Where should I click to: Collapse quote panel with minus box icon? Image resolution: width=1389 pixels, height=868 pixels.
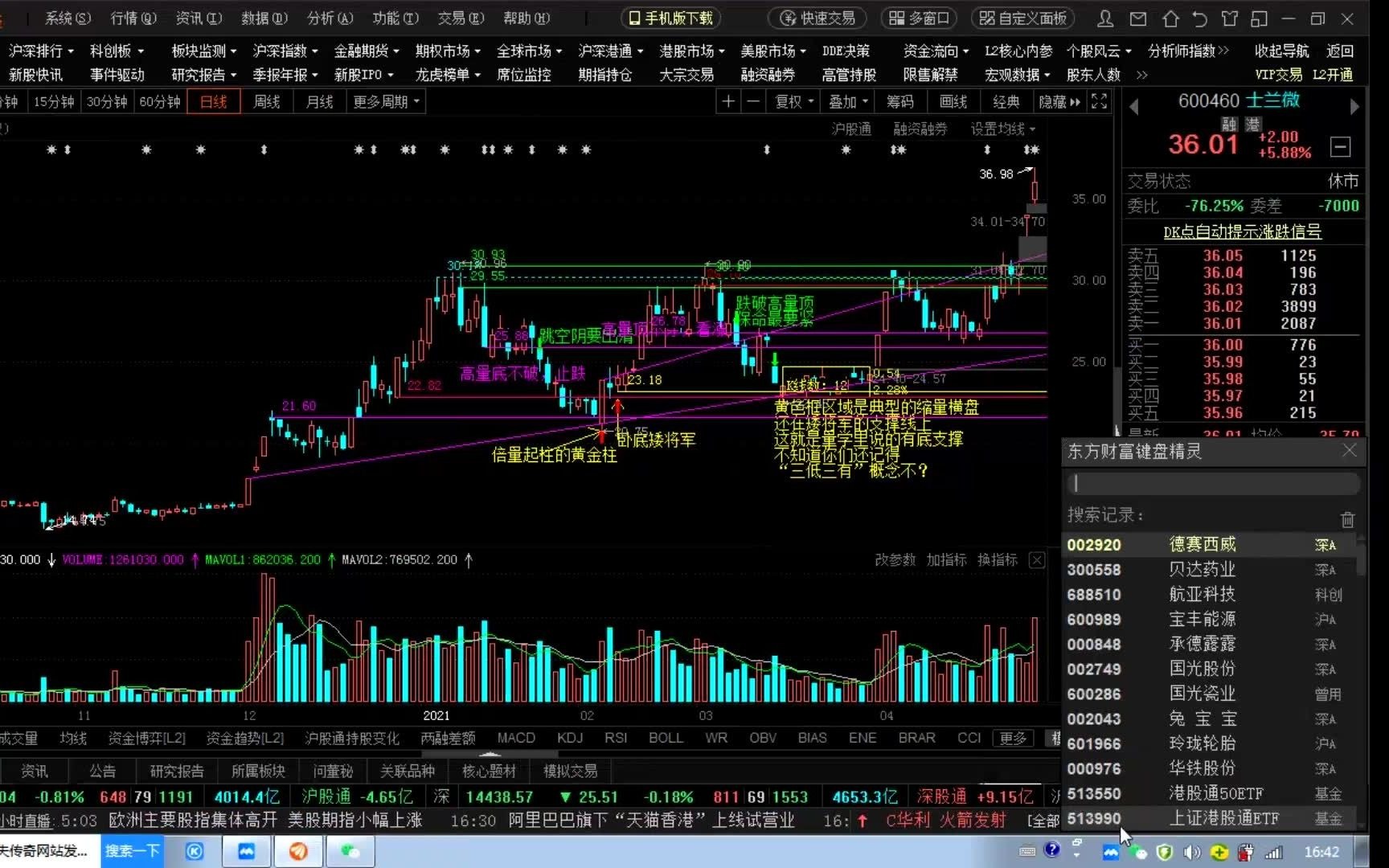coord(1340,146)
